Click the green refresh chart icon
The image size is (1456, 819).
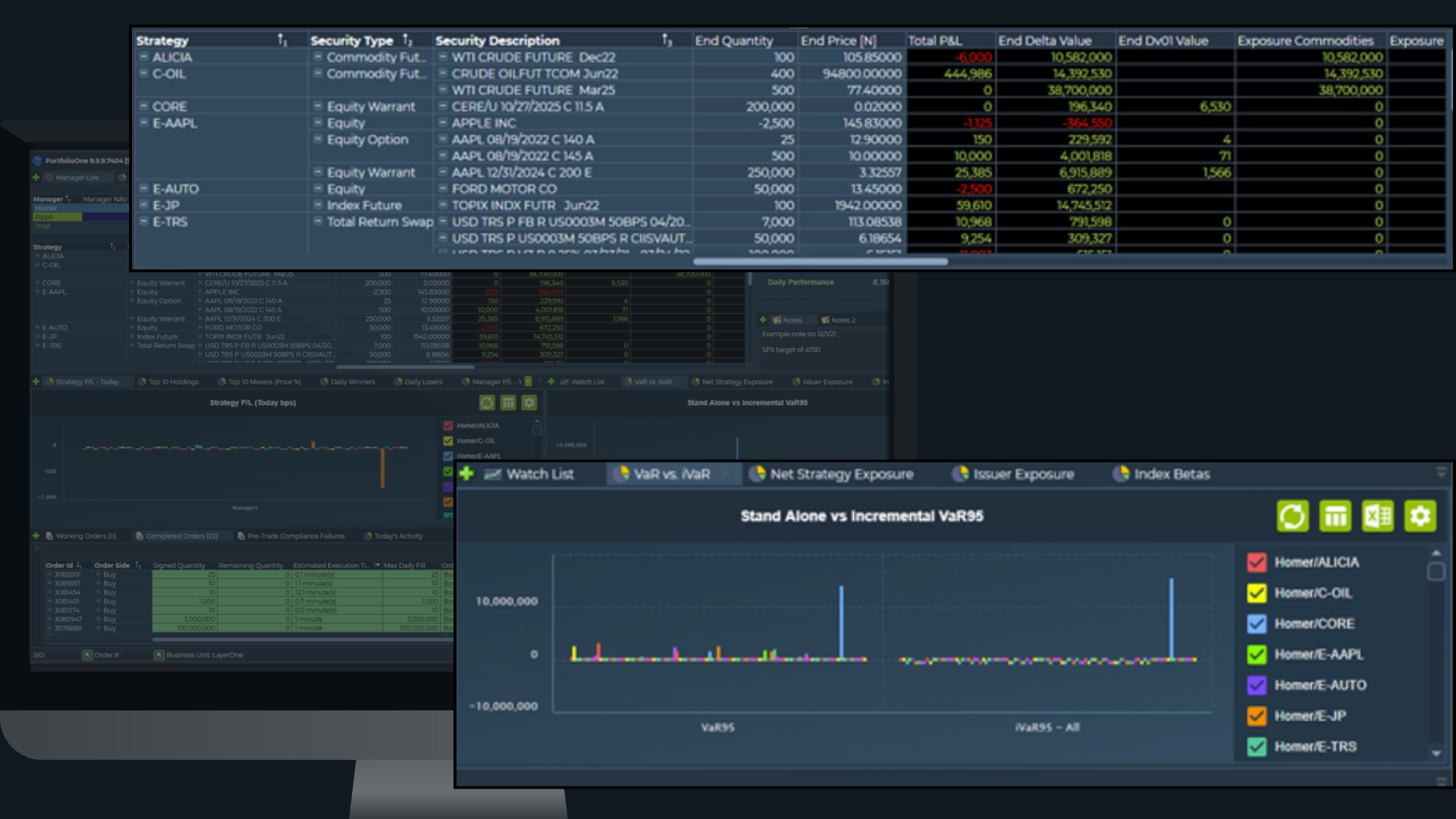point(1292,516)
